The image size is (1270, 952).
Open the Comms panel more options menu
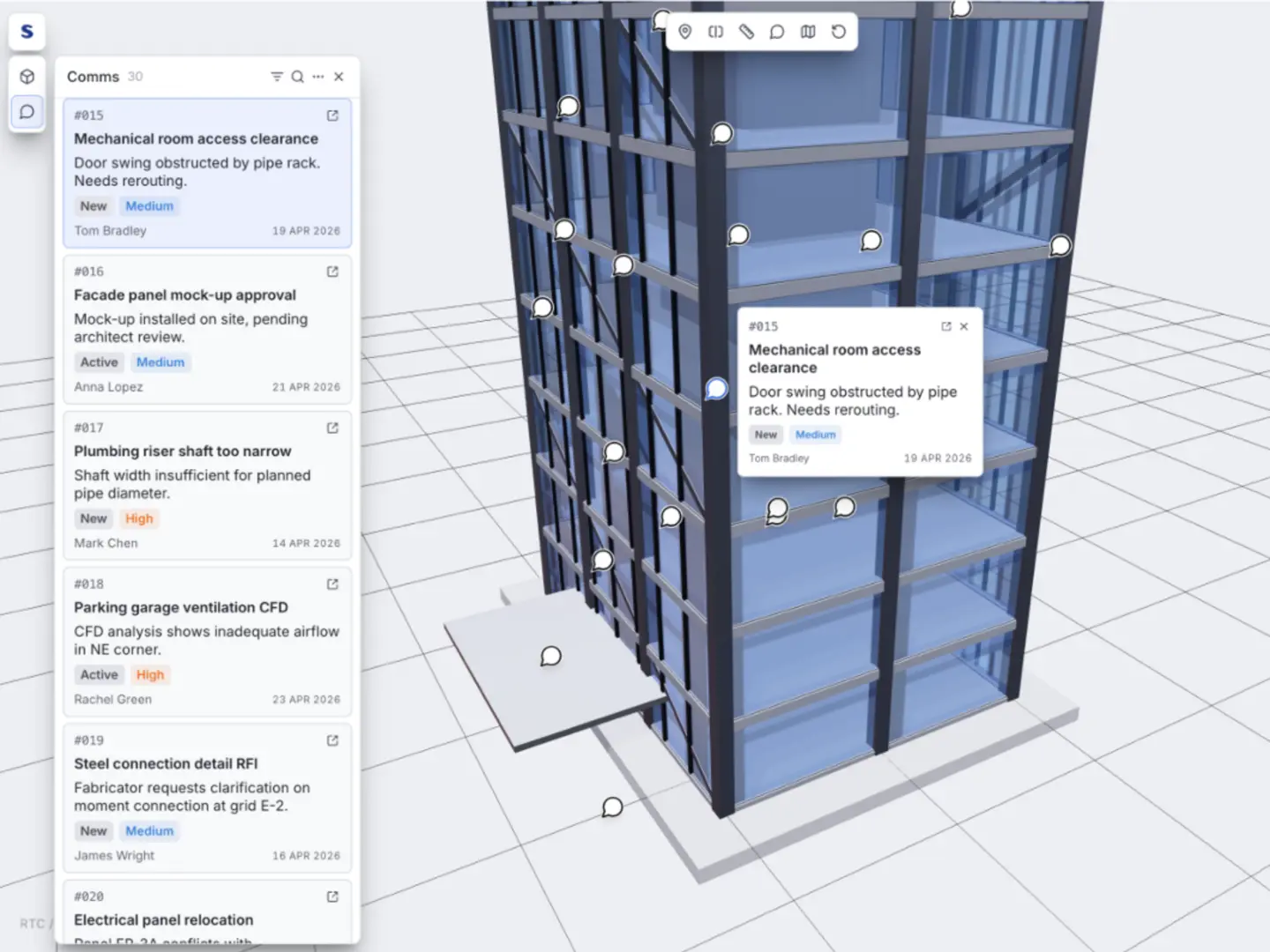click(x=318, y=77)
